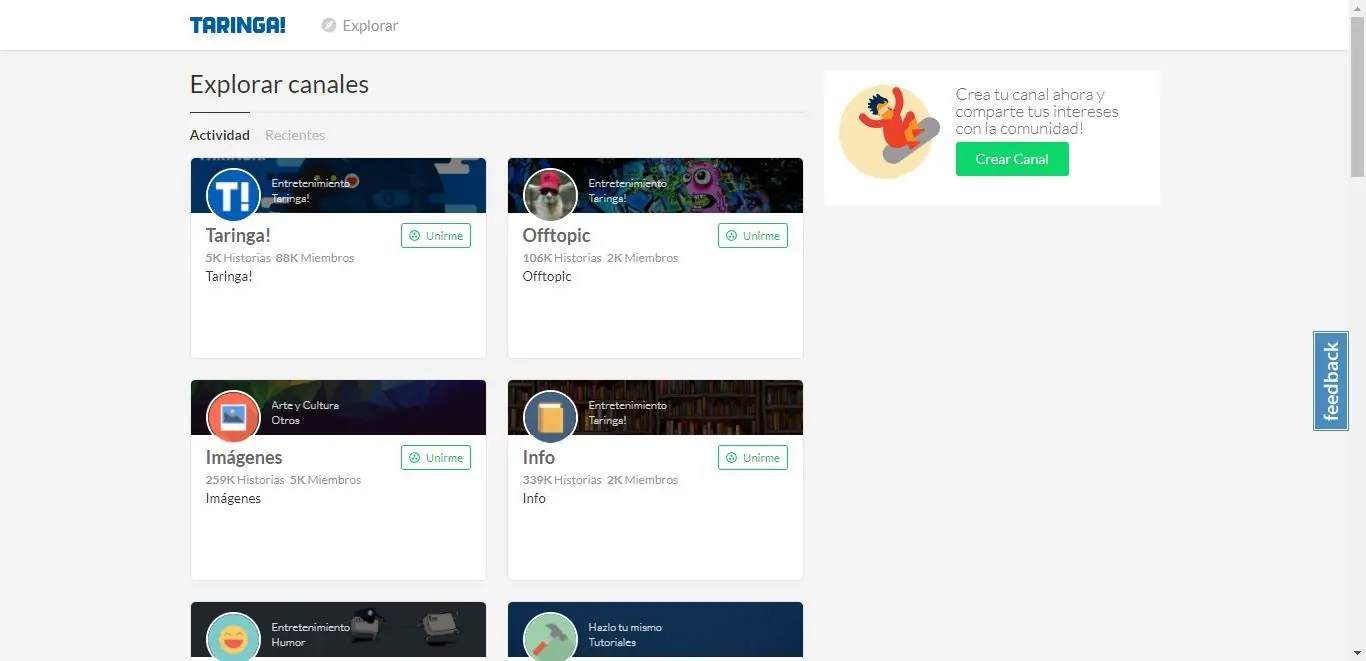
Task: Click '259K Historias' under Imágenes channel
Action: pos(245,480)
